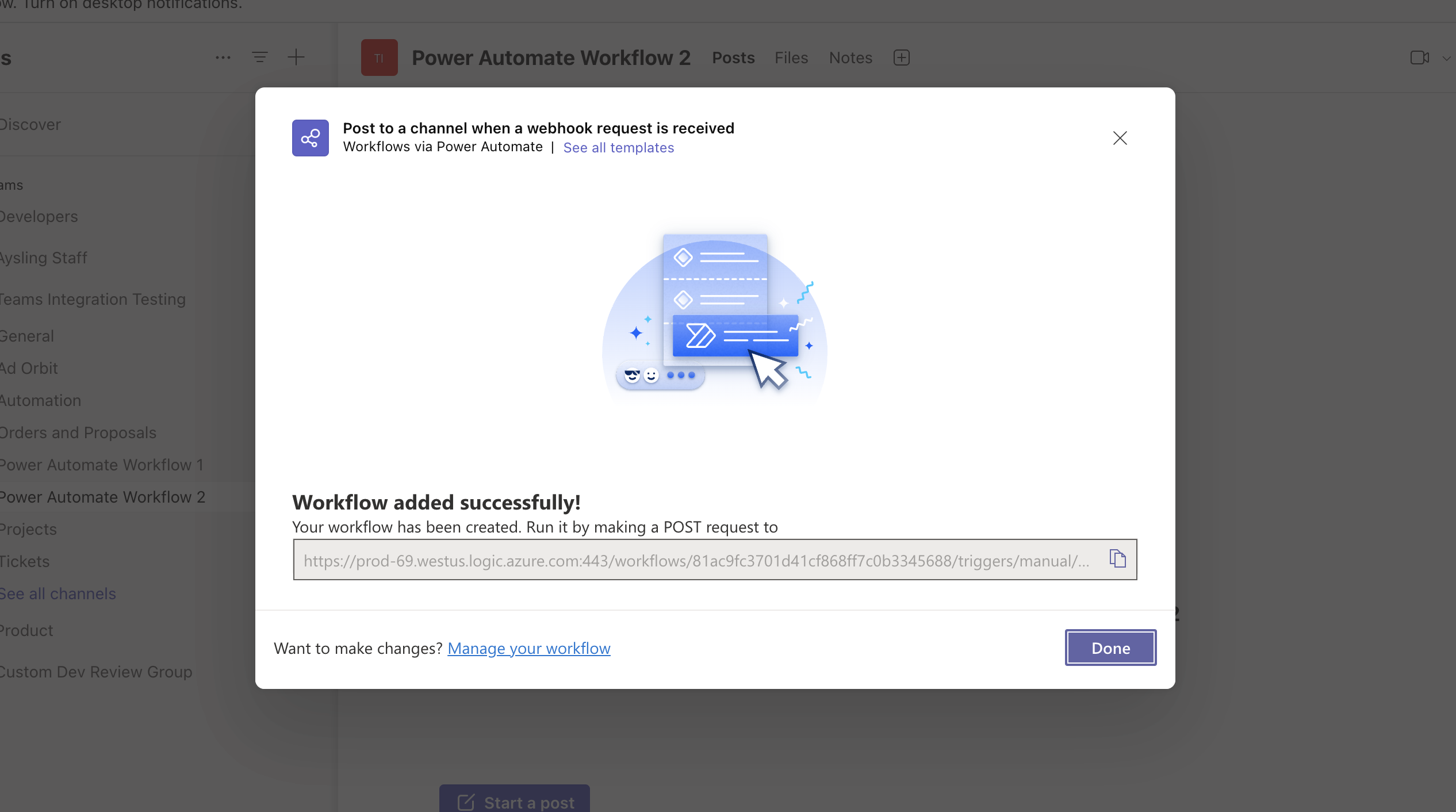The image size is (1456, 812).
Task: Copy the webhook URL with the copy icon
Action: pyautogui.click(x=1117, y=559)
